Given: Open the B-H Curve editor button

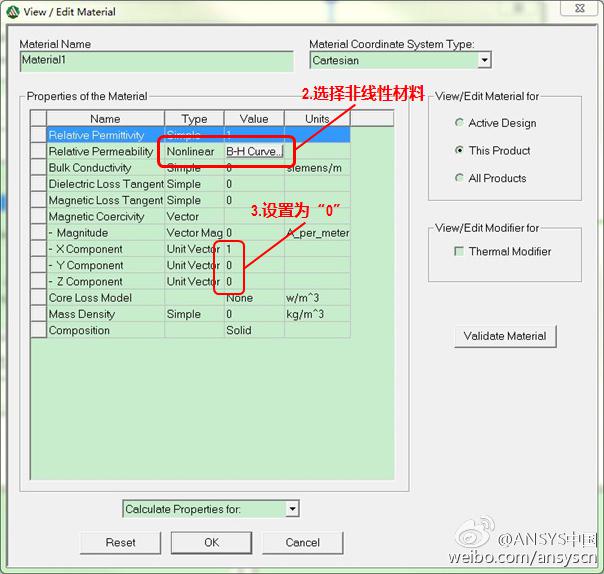Looking at the screenshot, I should click(x=254, y=151).
